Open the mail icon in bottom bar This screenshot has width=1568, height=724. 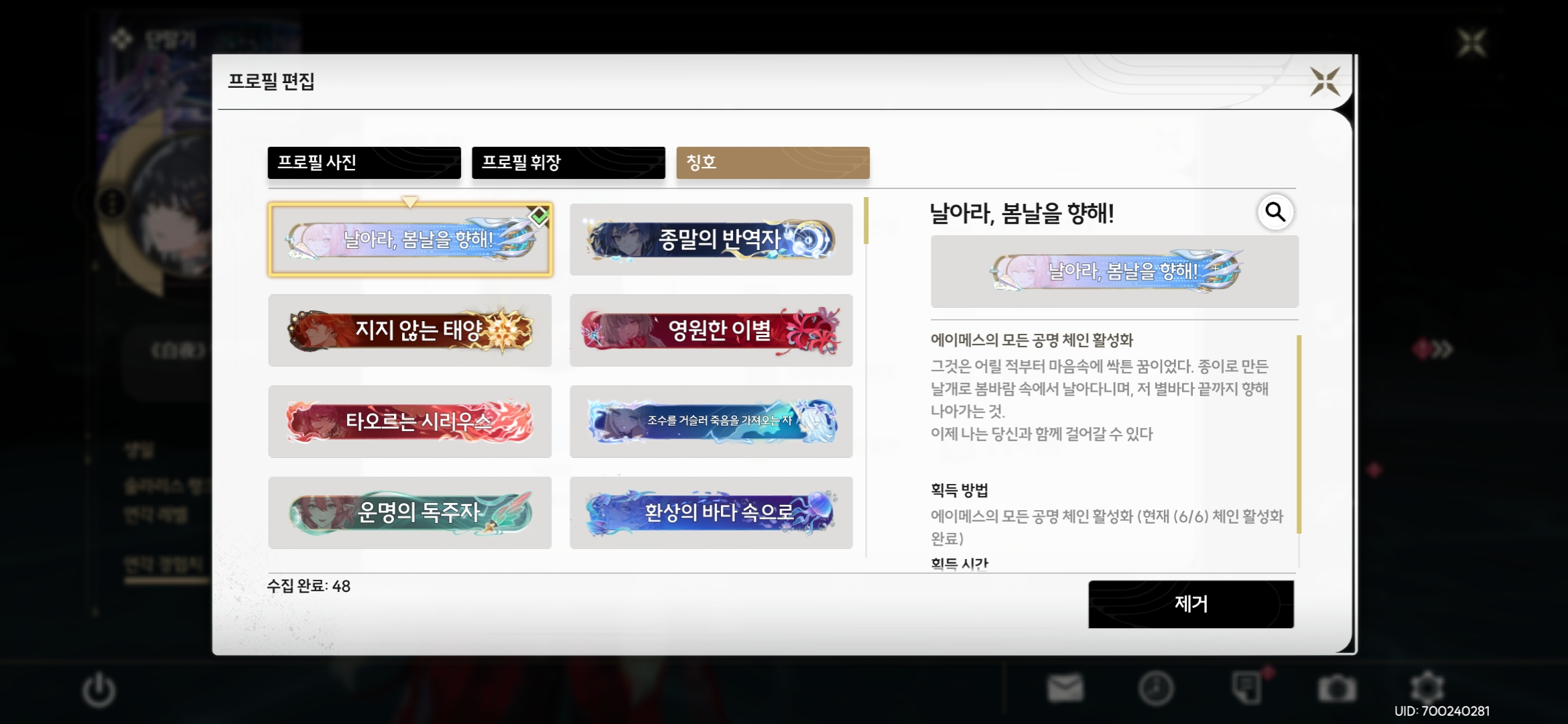pyautogui.click(x=1065, y=688)
